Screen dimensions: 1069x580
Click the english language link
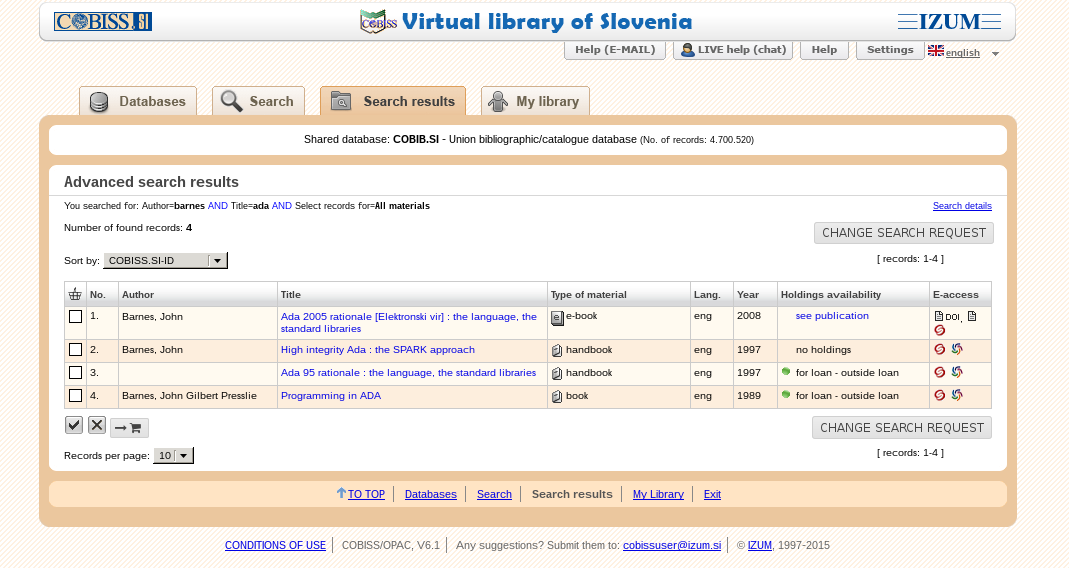[x=963, y=52]
